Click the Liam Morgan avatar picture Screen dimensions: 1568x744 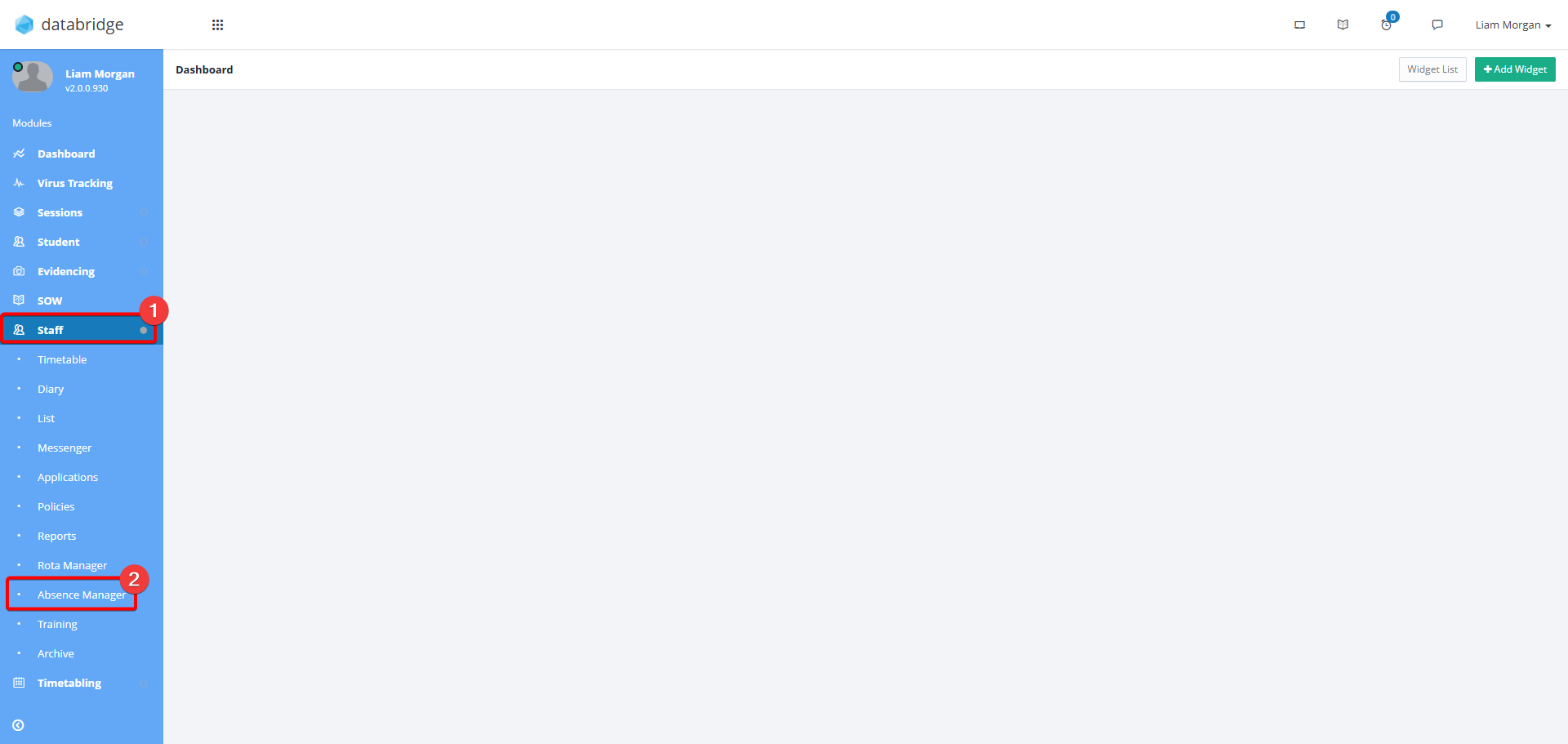[x=33, y=77]
